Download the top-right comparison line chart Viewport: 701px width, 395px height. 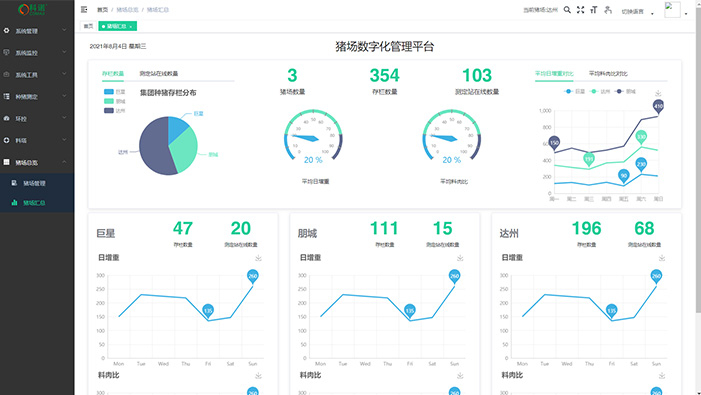coord(658,93)
